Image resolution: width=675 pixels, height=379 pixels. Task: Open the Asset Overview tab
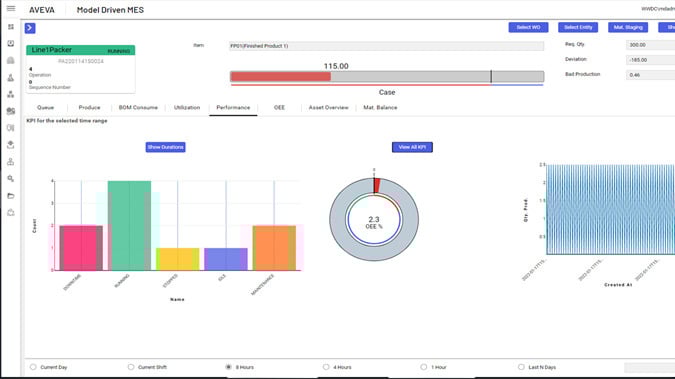click(x=328, y=108)
